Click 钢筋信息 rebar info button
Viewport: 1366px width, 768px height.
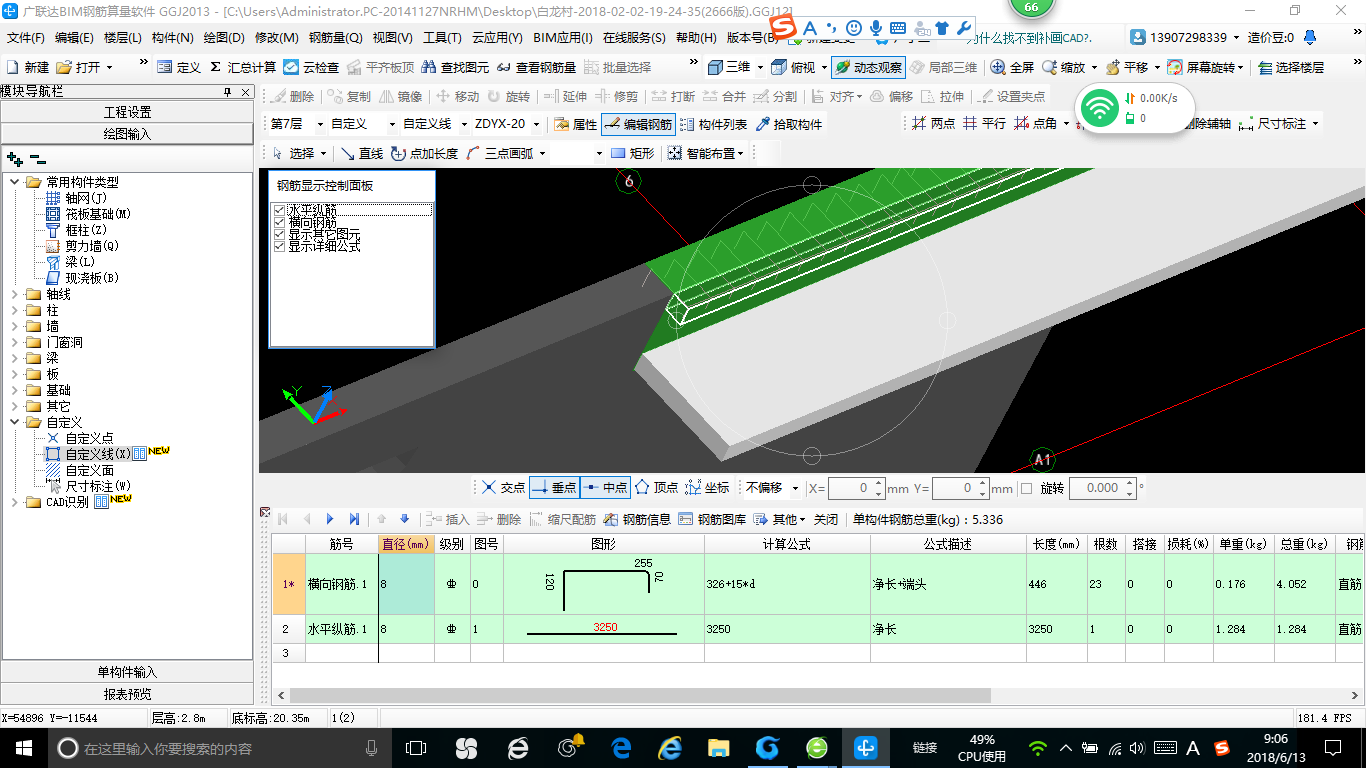click(x=637, y=519)
